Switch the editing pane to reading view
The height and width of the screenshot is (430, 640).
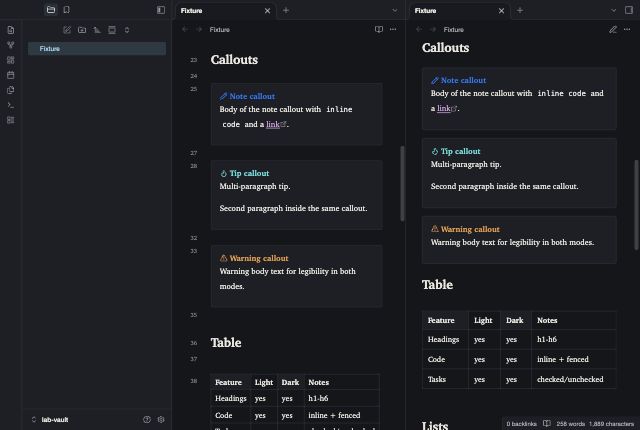(x=379, y=29)
